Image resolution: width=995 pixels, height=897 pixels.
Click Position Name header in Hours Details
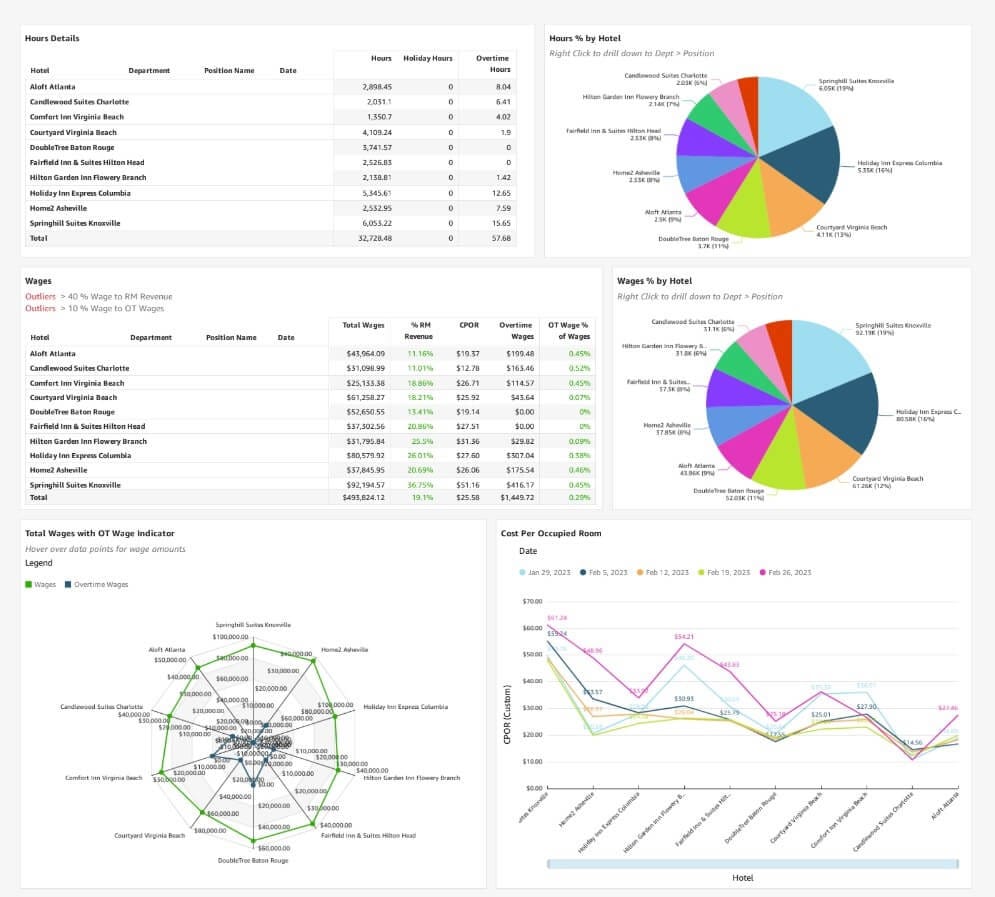pyautogui.click(x=229, y=70)
